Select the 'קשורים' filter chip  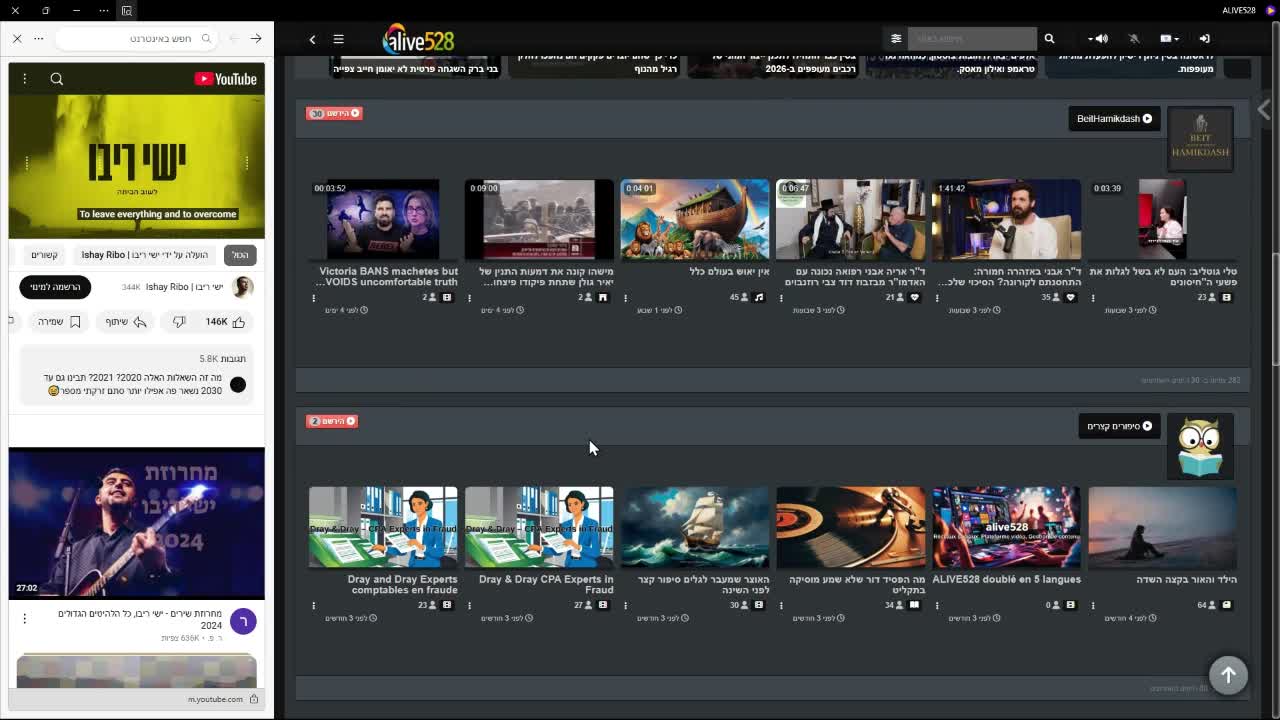tap(44, 255)
